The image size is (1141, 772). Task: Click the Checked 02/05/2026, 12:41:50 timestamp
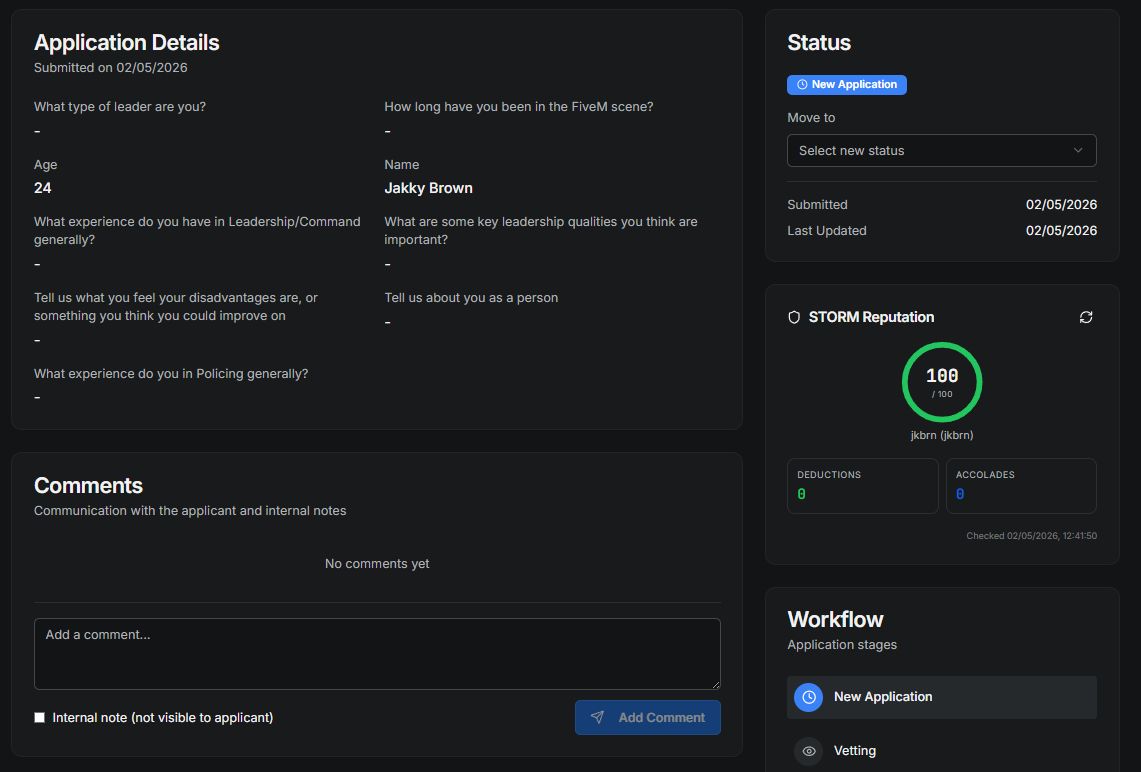1031,536
